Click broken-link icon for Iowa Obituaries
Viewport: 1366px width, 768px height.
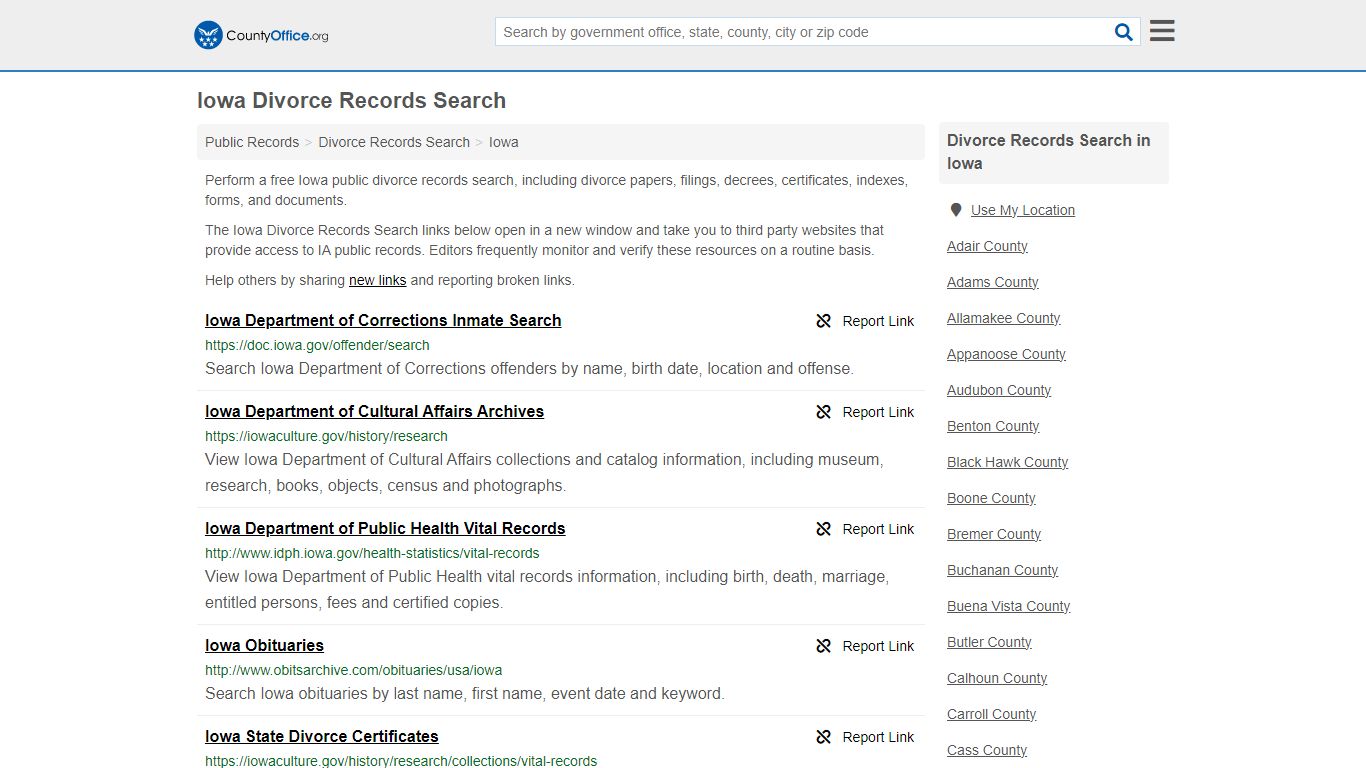824,646
